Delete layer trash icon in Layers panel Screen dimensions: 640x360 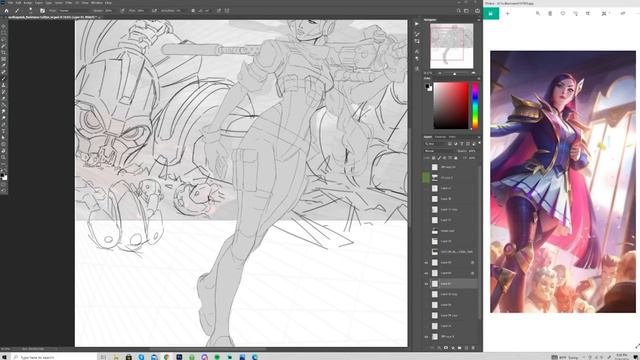(473, 348)
